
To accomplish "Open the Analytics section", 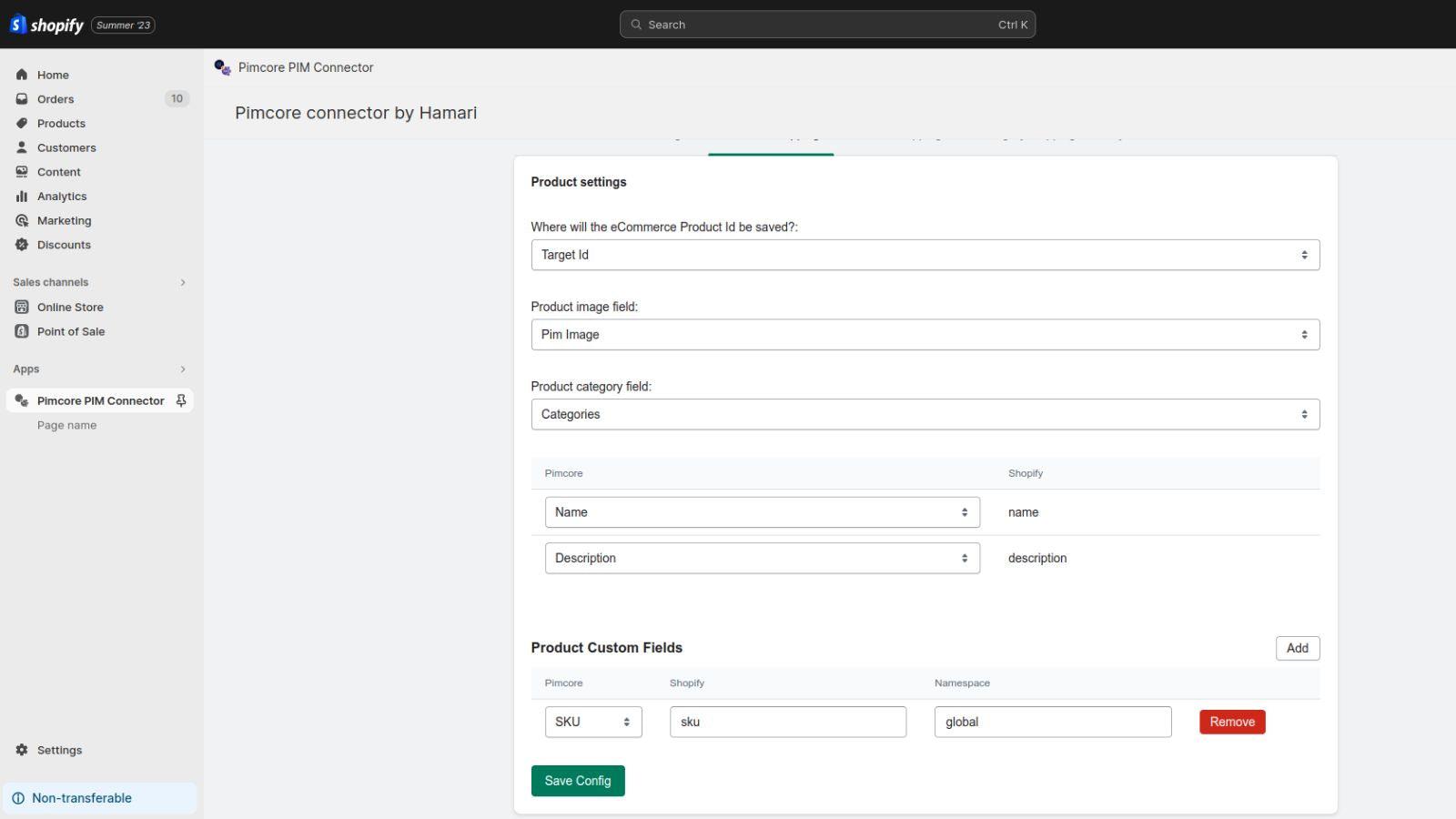I will (21, 196).
